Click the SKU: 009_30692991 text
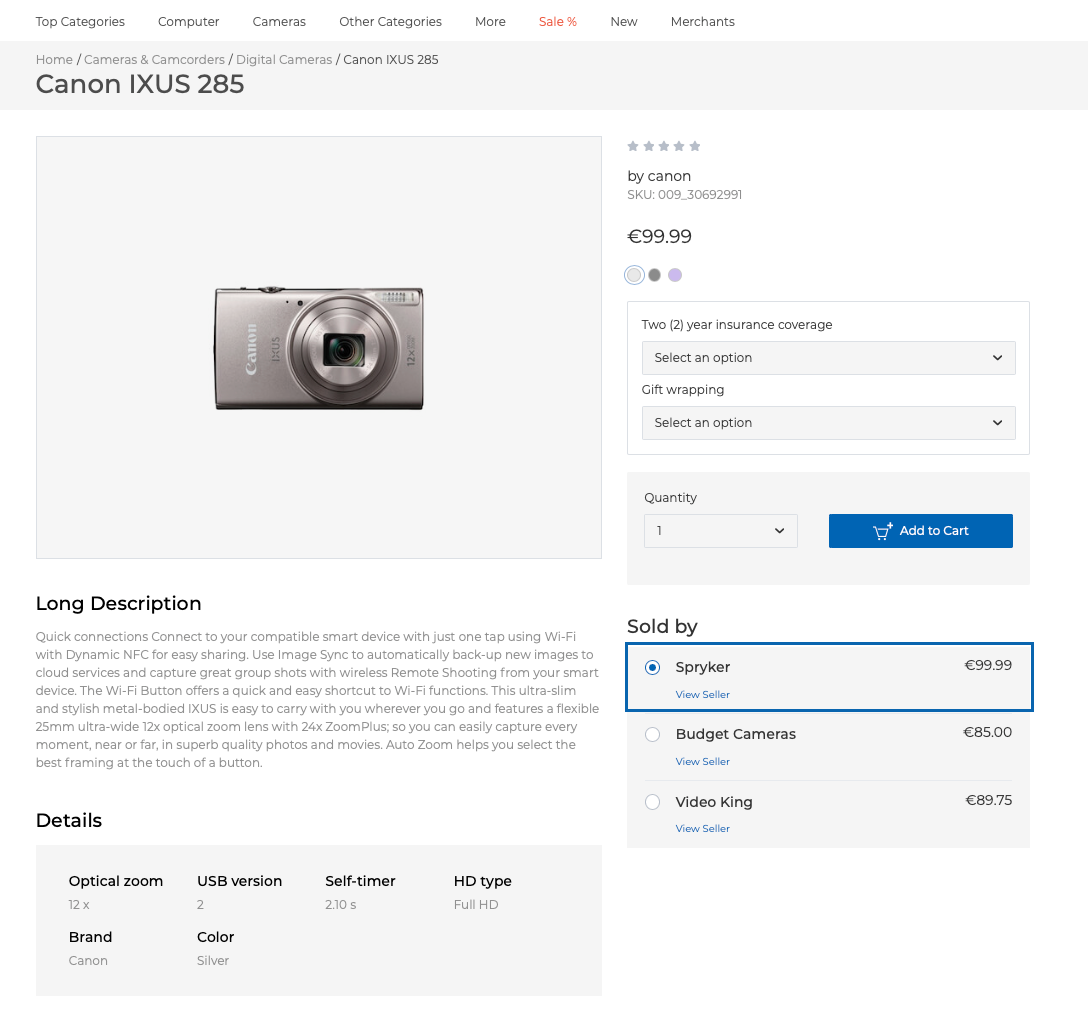Viewport: 1088px width, 1017px height. pyautogui.click(x=685, y=195)
